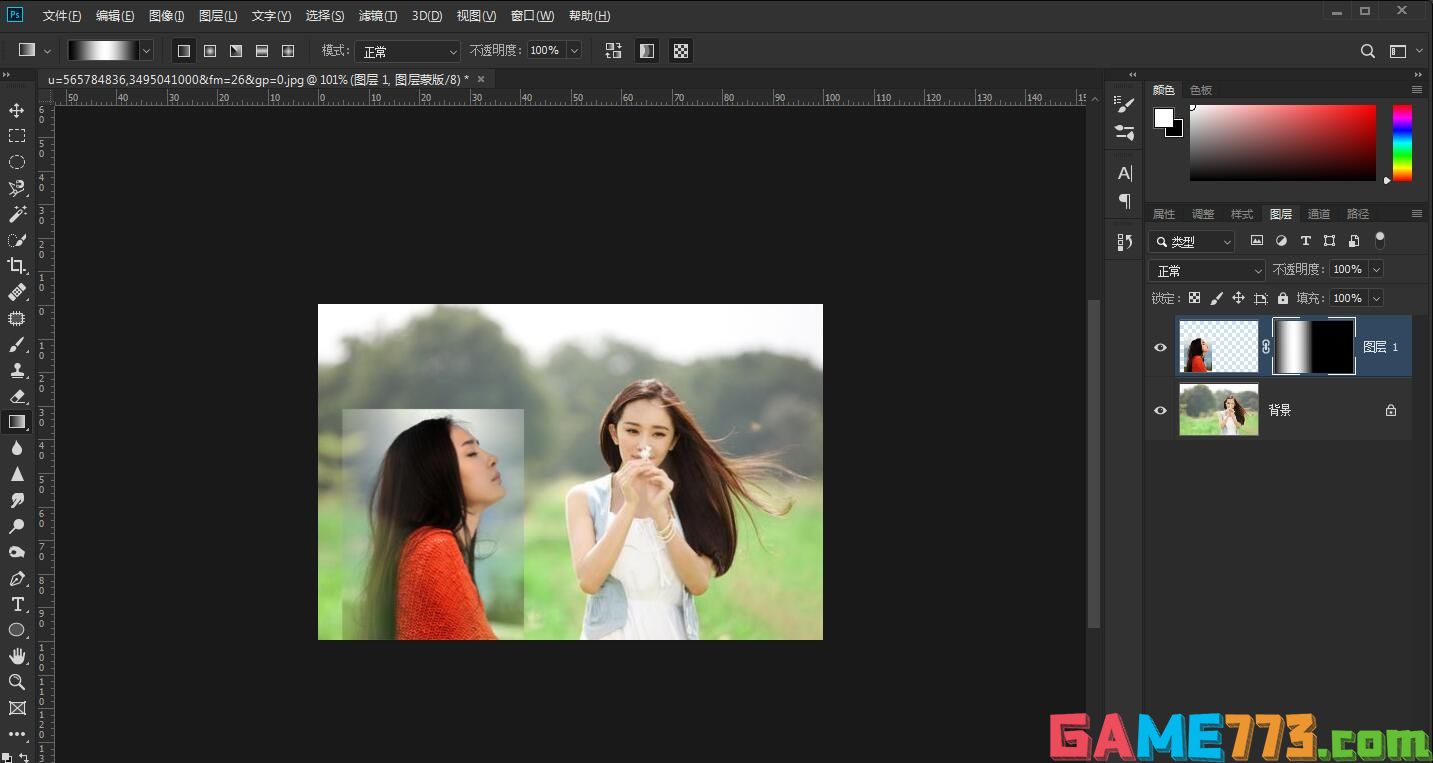
Task: Lock transparent pixels button
Action: coord(1194,298)
